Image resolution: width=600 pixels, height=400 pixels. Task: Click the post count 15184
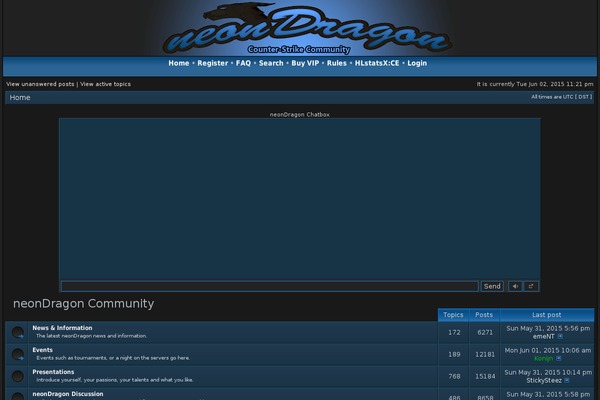(x=485, y=377)
